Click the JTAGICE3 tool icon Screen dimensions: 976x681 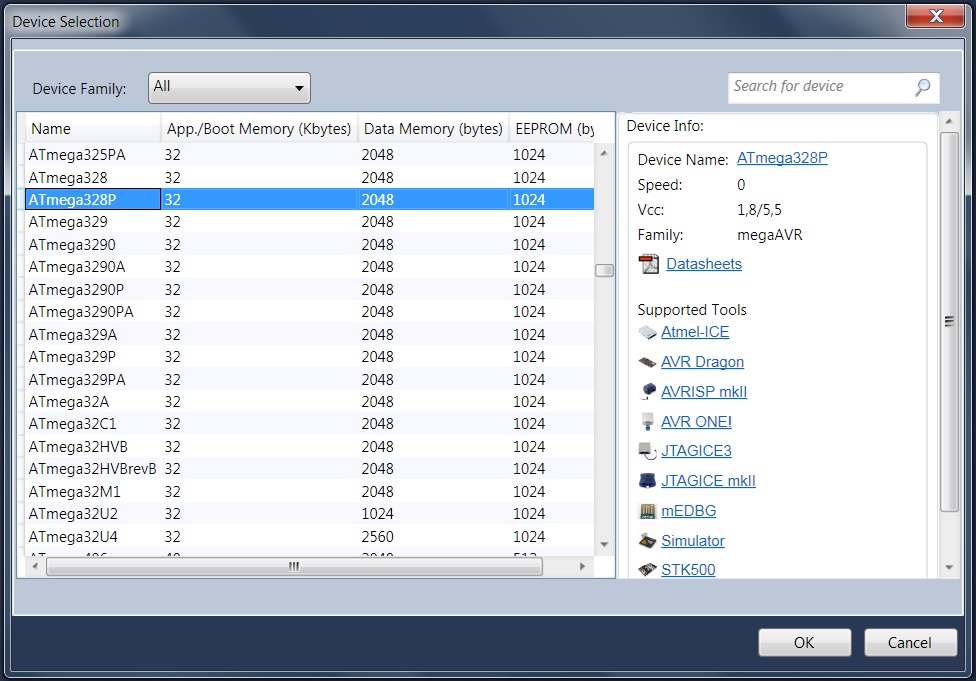(x=647, y=451)
